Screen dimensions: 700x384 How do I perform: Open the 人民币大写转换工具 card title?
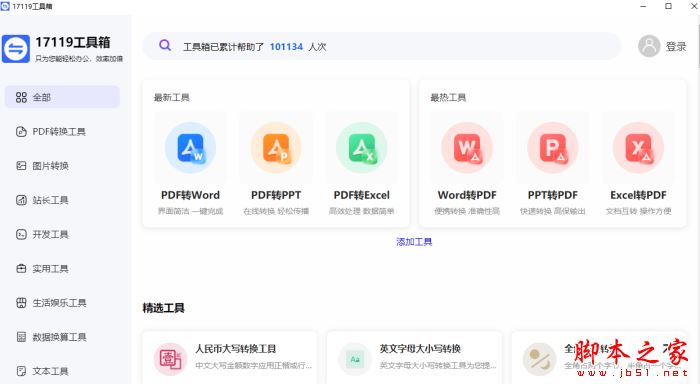click(x=236, y=349)
